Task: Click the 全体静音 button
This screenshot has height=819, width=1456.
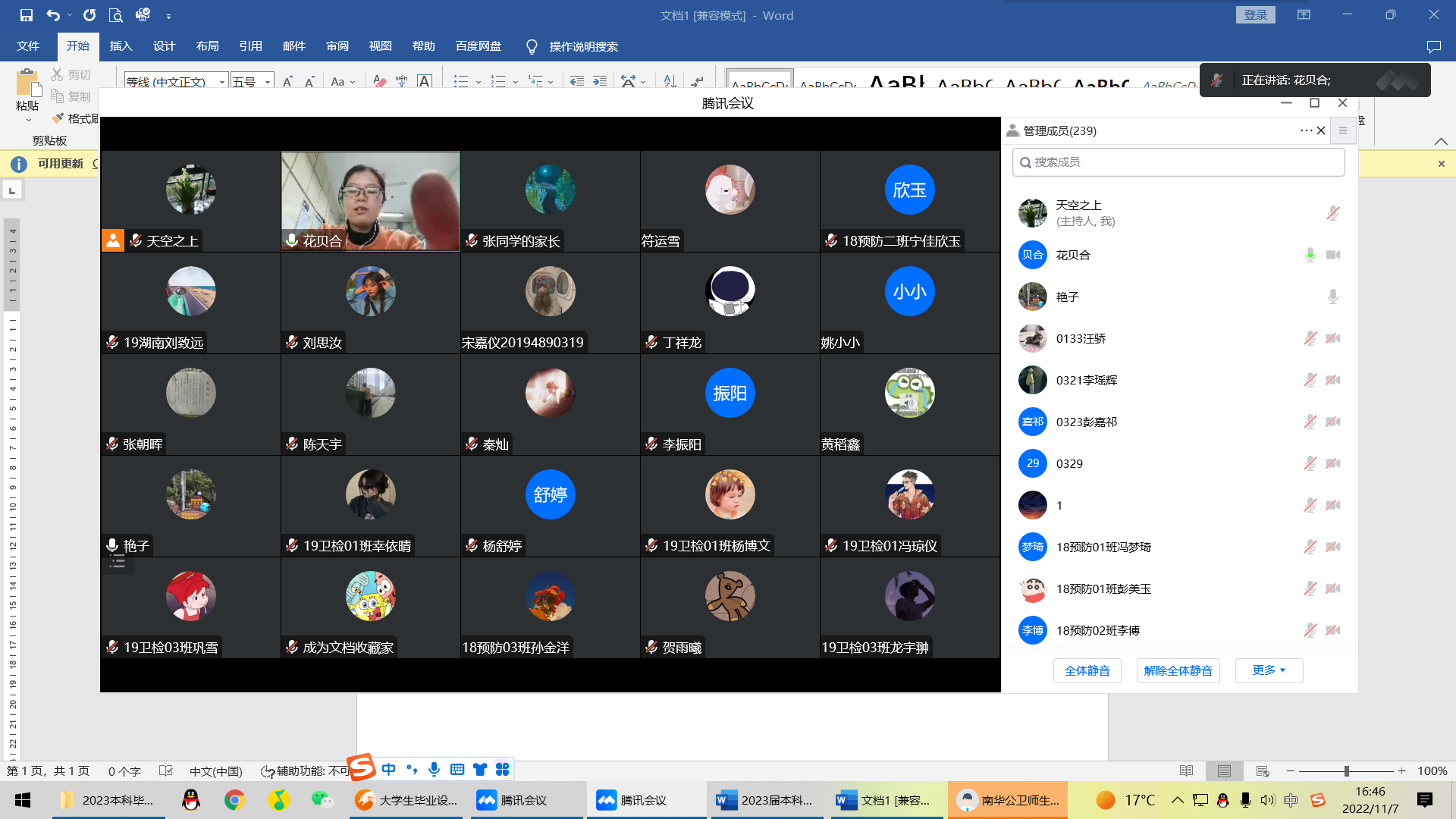Action: pos(1087,670)
